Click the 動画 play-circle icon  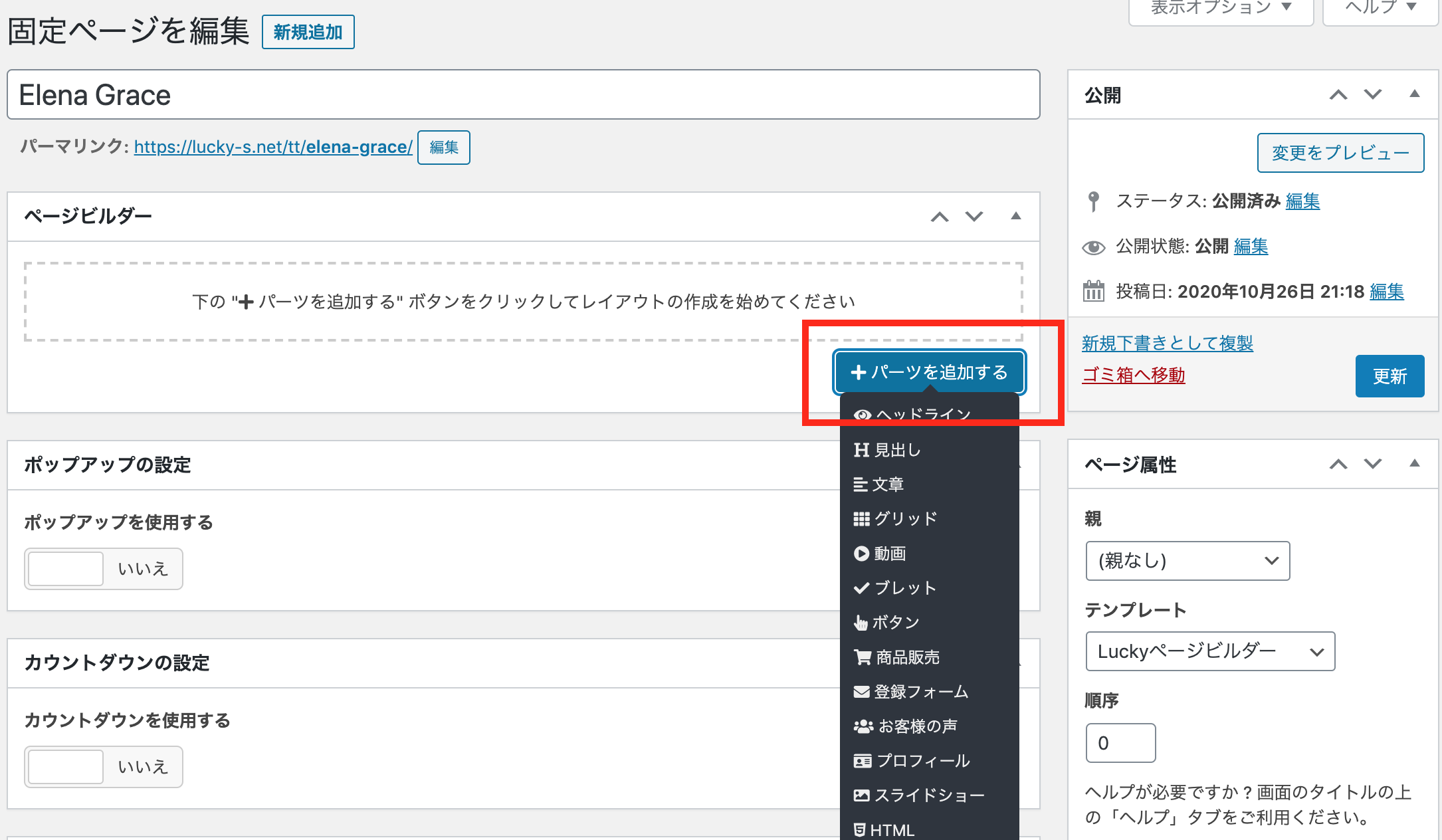point(861,554)
